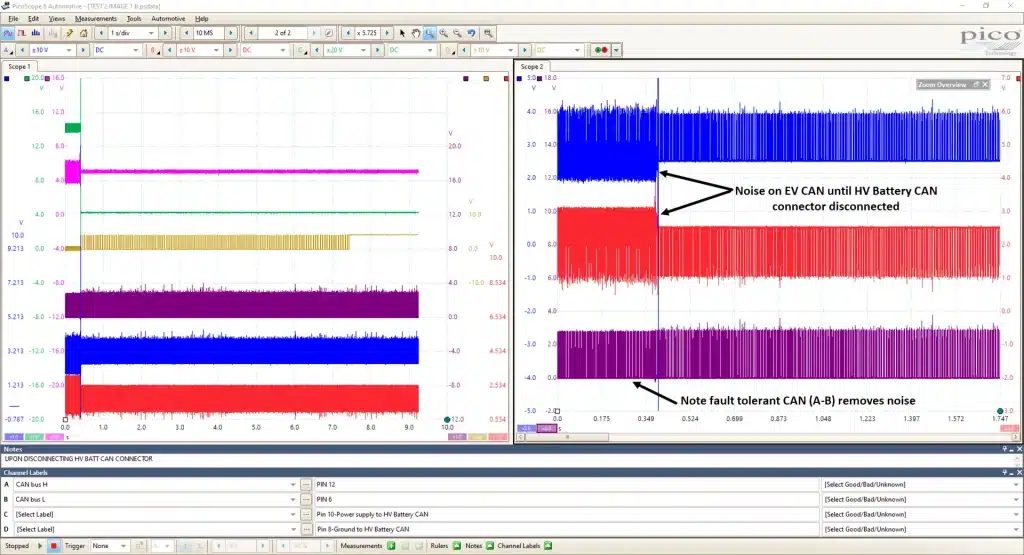The width and height of the screenshot is (1024, 555).
Task: Select the arrow pointer tool
Action: pos(402,33)
